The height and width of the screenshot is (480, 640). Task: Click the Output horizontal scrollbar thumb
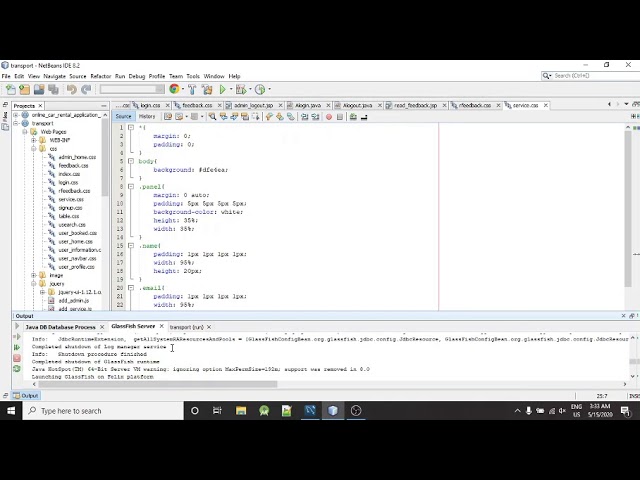[158, 384]
